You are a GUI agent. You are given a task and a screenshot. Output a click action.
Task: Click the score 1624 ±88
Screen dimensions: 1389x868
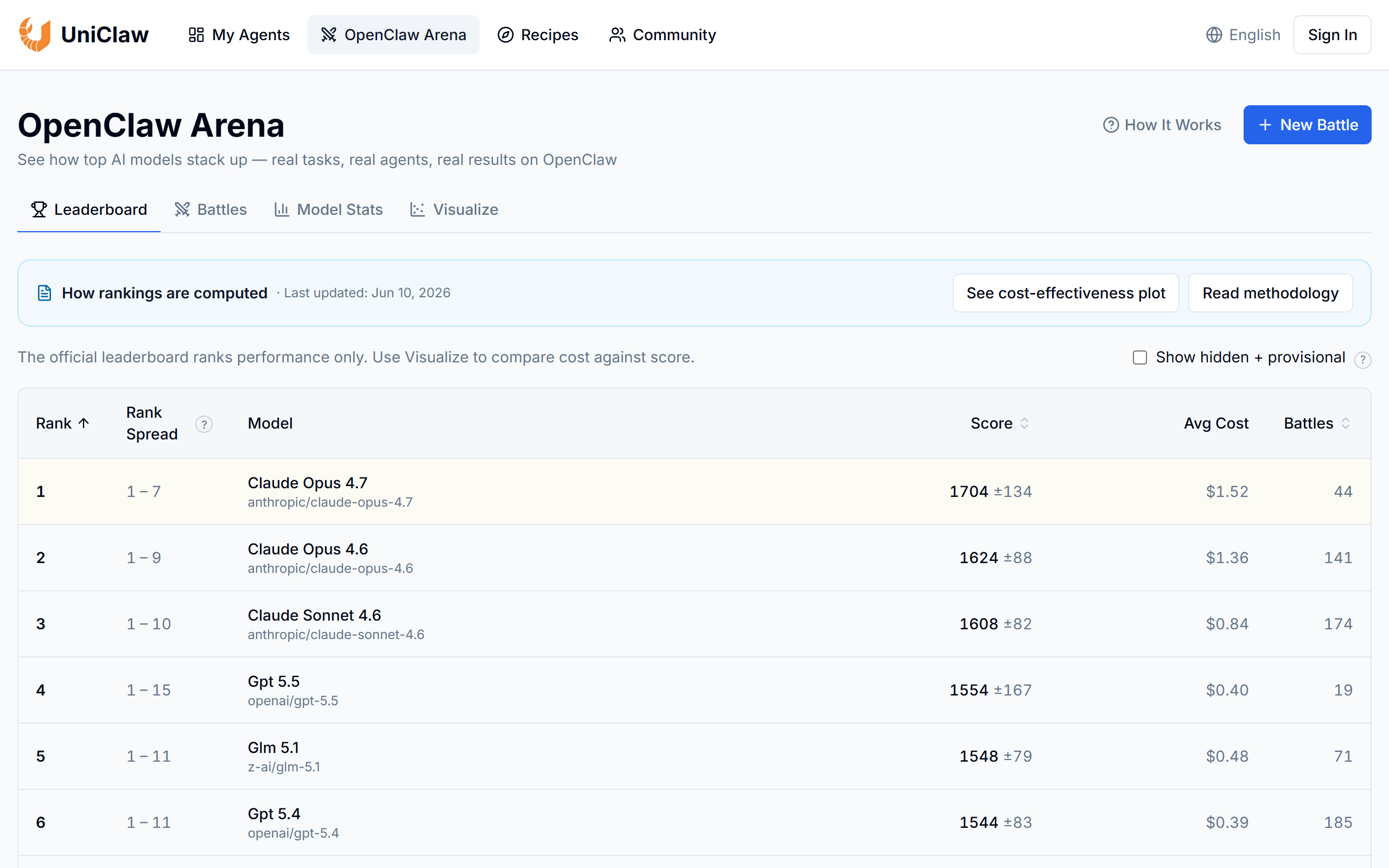coord(996,558)
